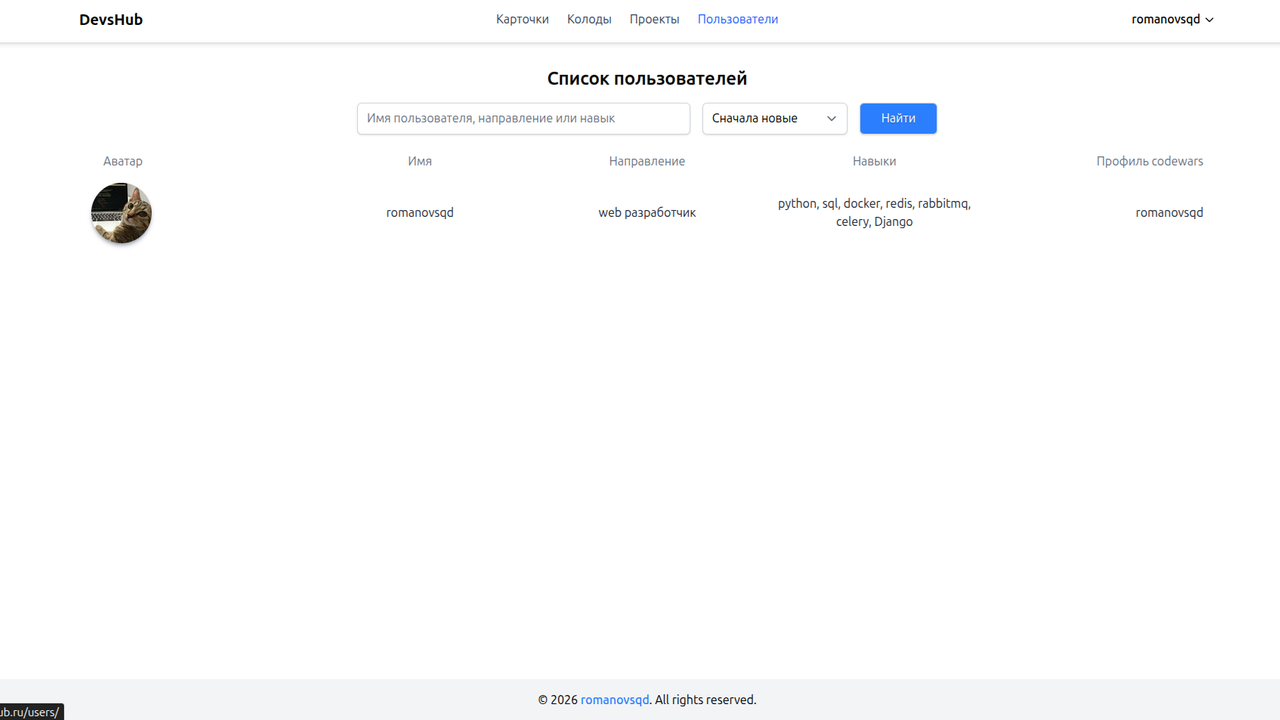
Task: Click the romanovsqd codewars profile entry
Action: (x=1169, y=212)
